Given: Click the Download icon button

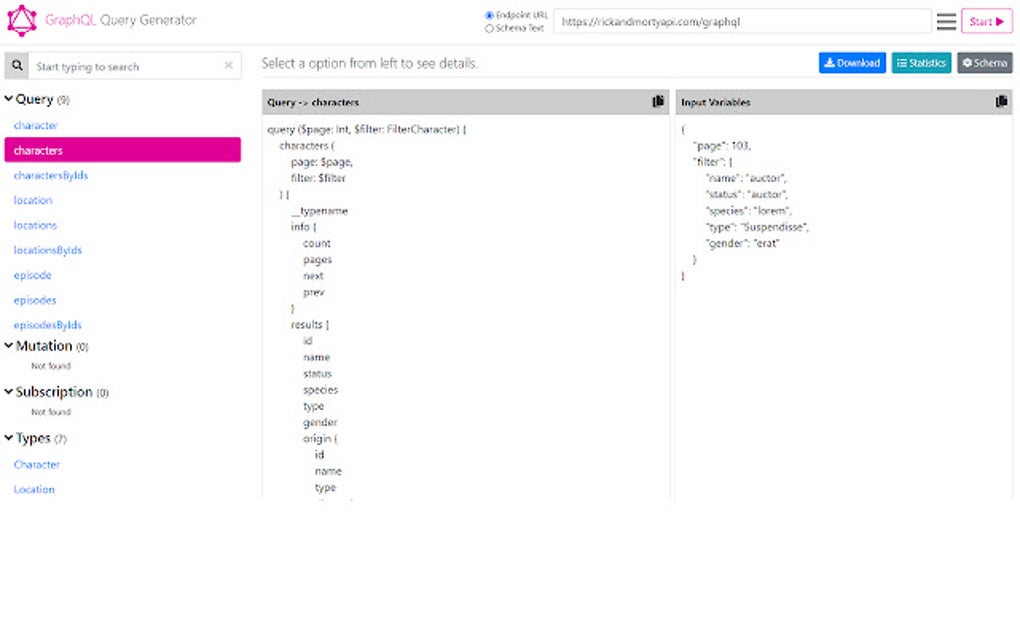Looking at the screenshot, I should pyautogui.click(x=852, y=62).
